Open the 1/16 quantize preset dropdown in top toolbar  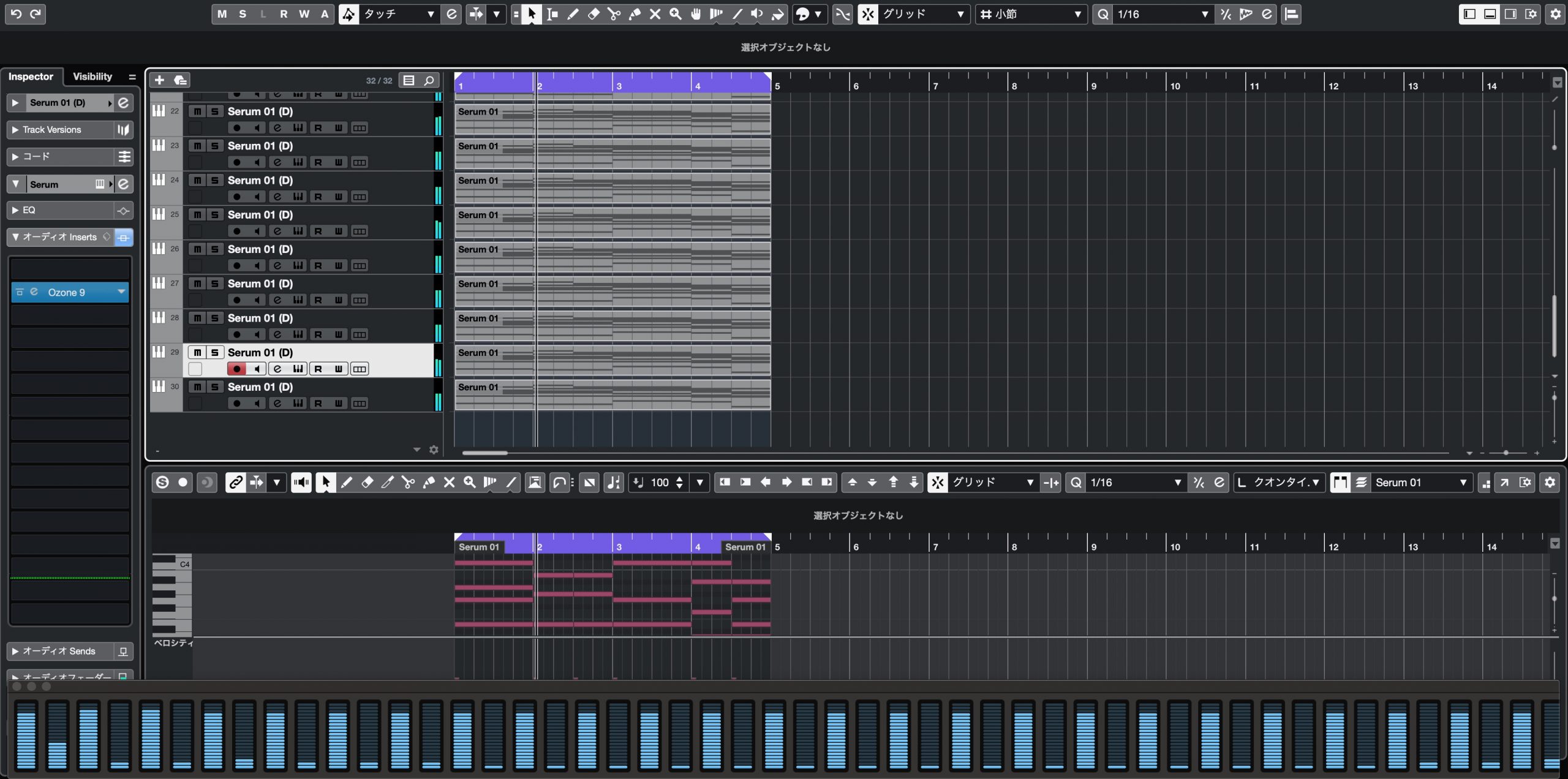click(x=1162, y=14)
